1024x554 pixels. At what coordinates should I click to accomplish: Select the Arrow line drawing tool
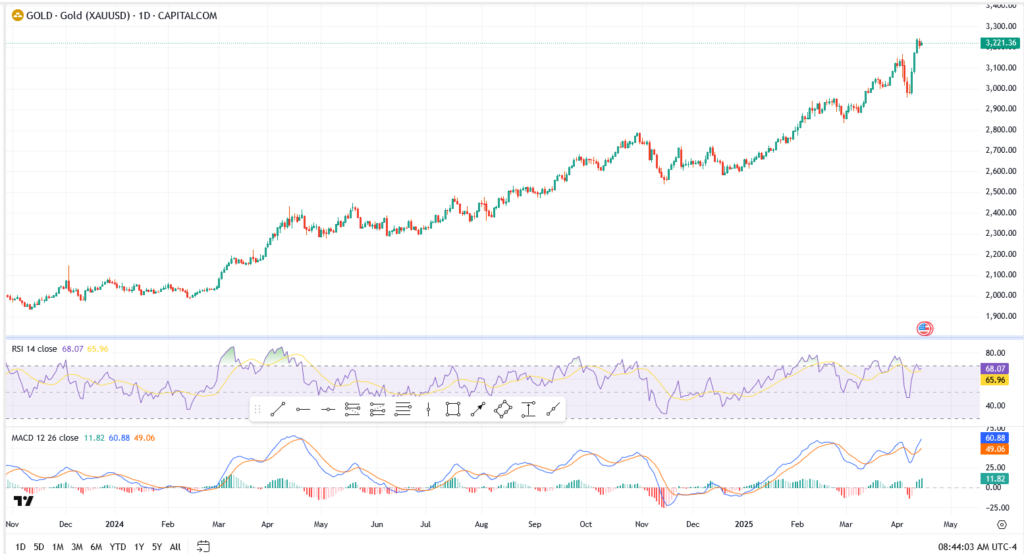478,409
